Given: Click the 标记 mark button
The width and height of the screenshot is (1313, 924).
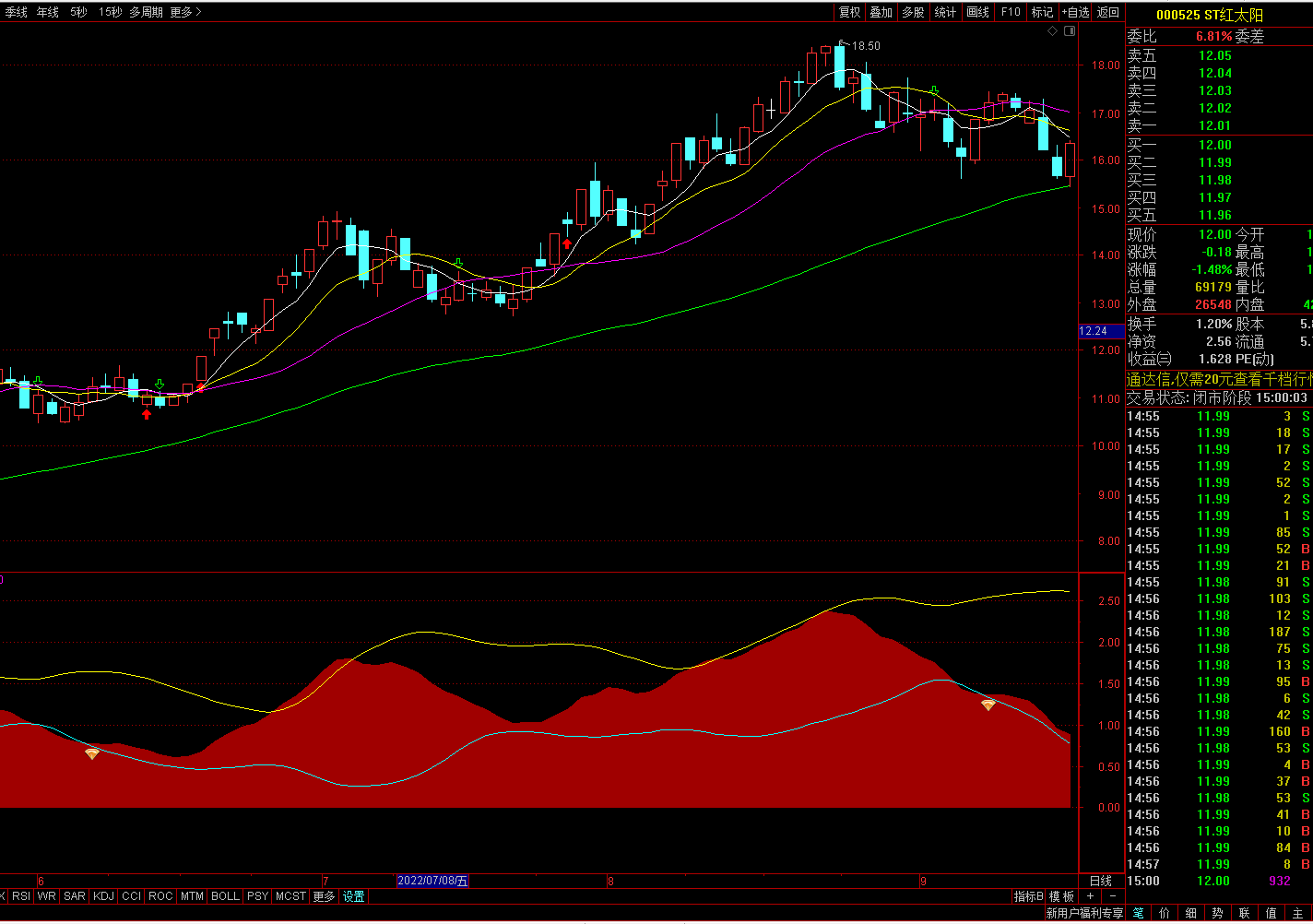Looking at the screenshot, I should [x=1042, y=12].
